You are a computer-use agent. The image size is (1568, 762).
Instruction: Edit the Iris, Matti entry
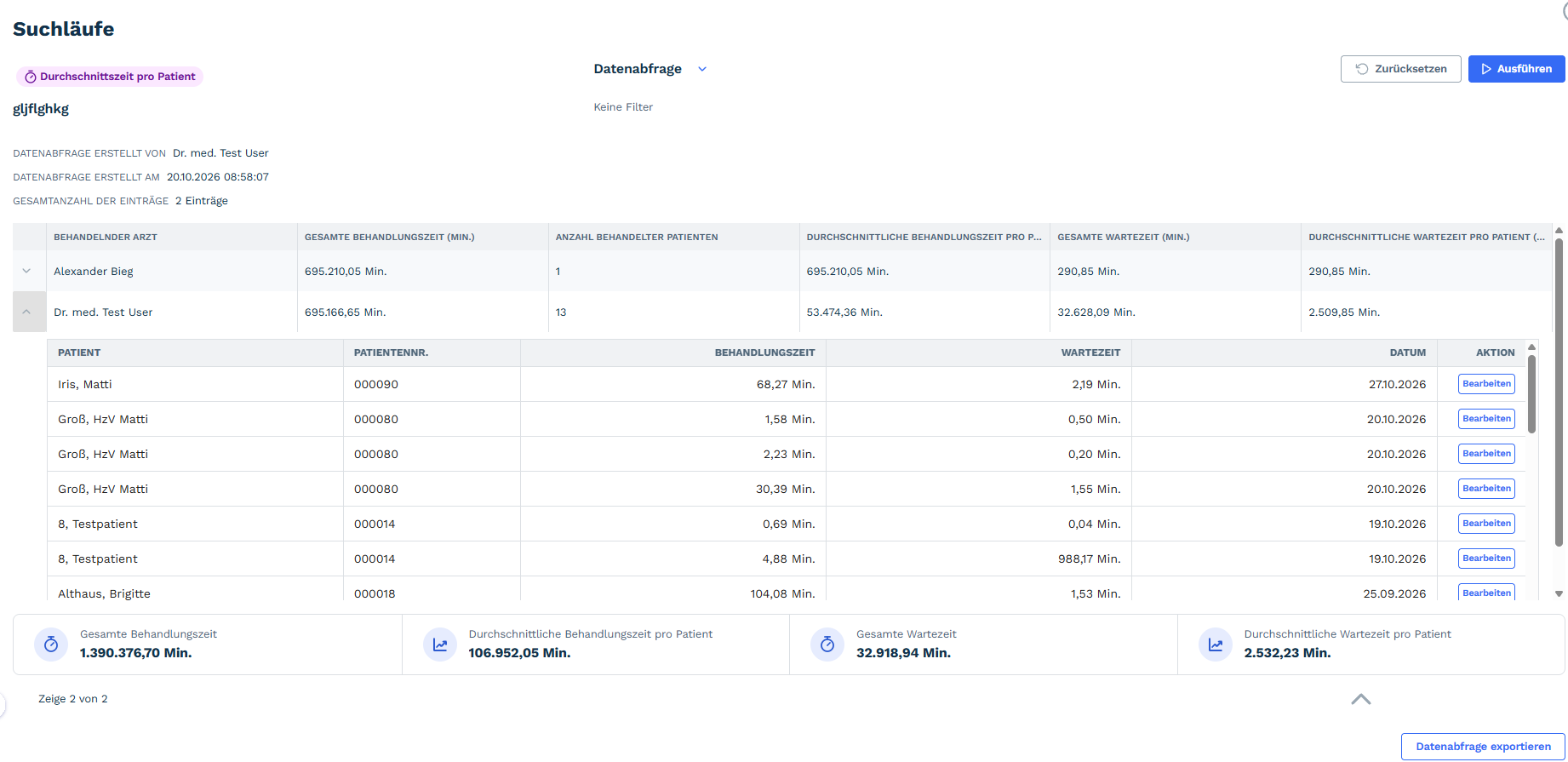pos(1486,384)
